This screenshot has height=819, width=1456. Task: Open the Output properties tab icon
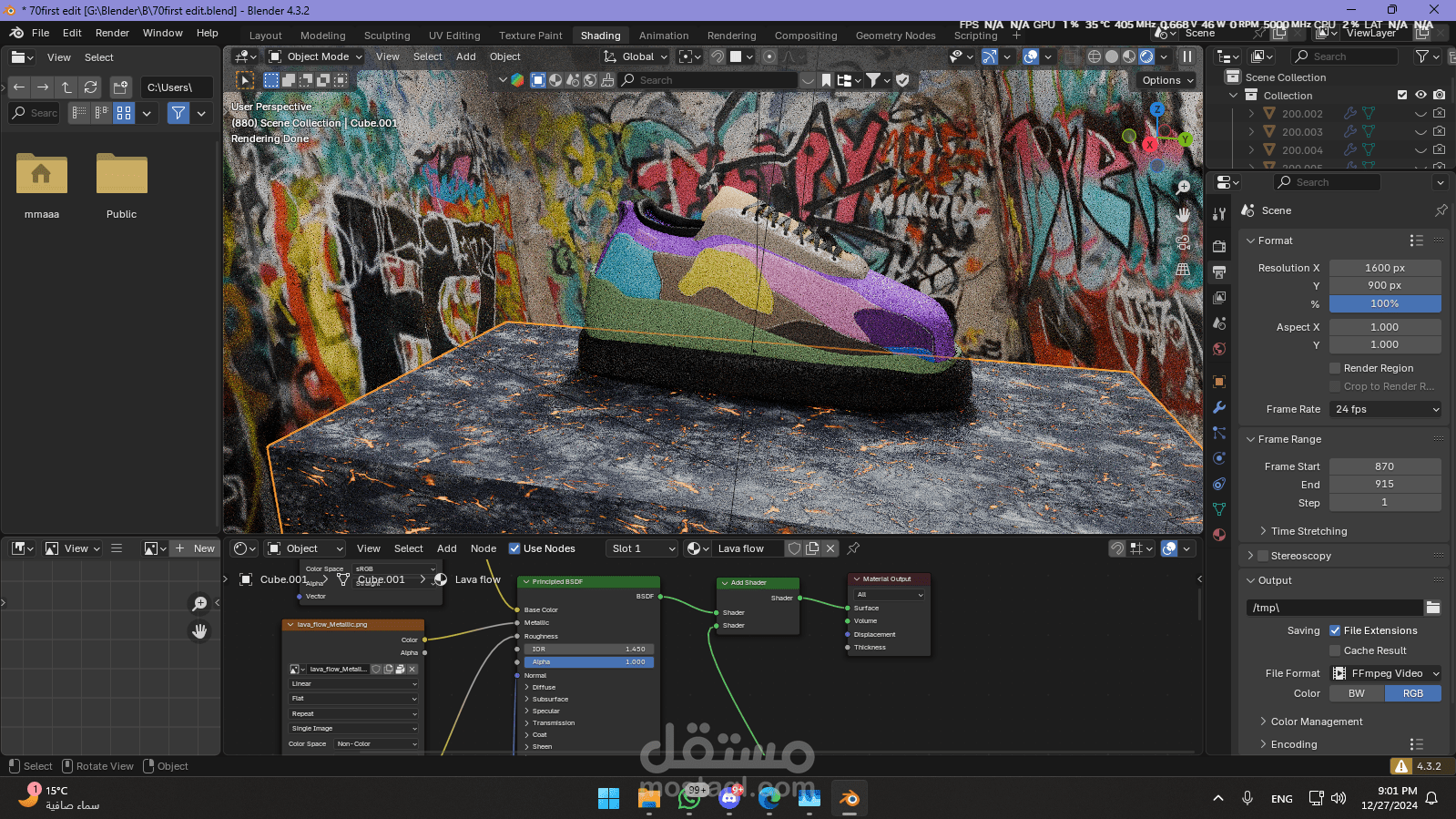click(1219, 271)
